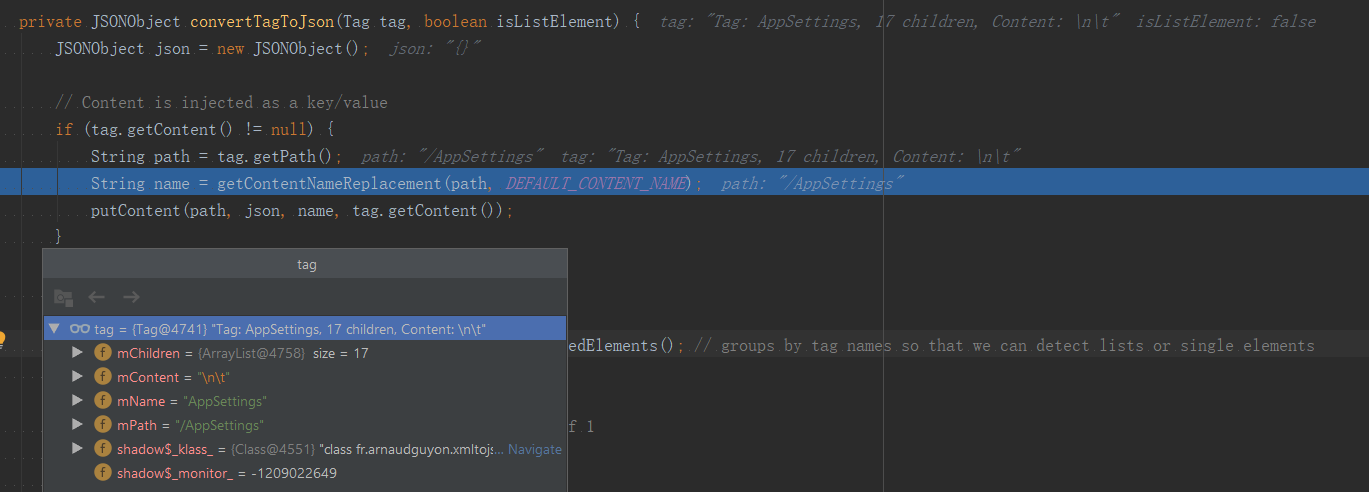Image resolution: width=1369 pixels, height=492 pixels.
Task: Click the Set as Root folder icon in the tag popup
Action: click(x=63, y=297)
